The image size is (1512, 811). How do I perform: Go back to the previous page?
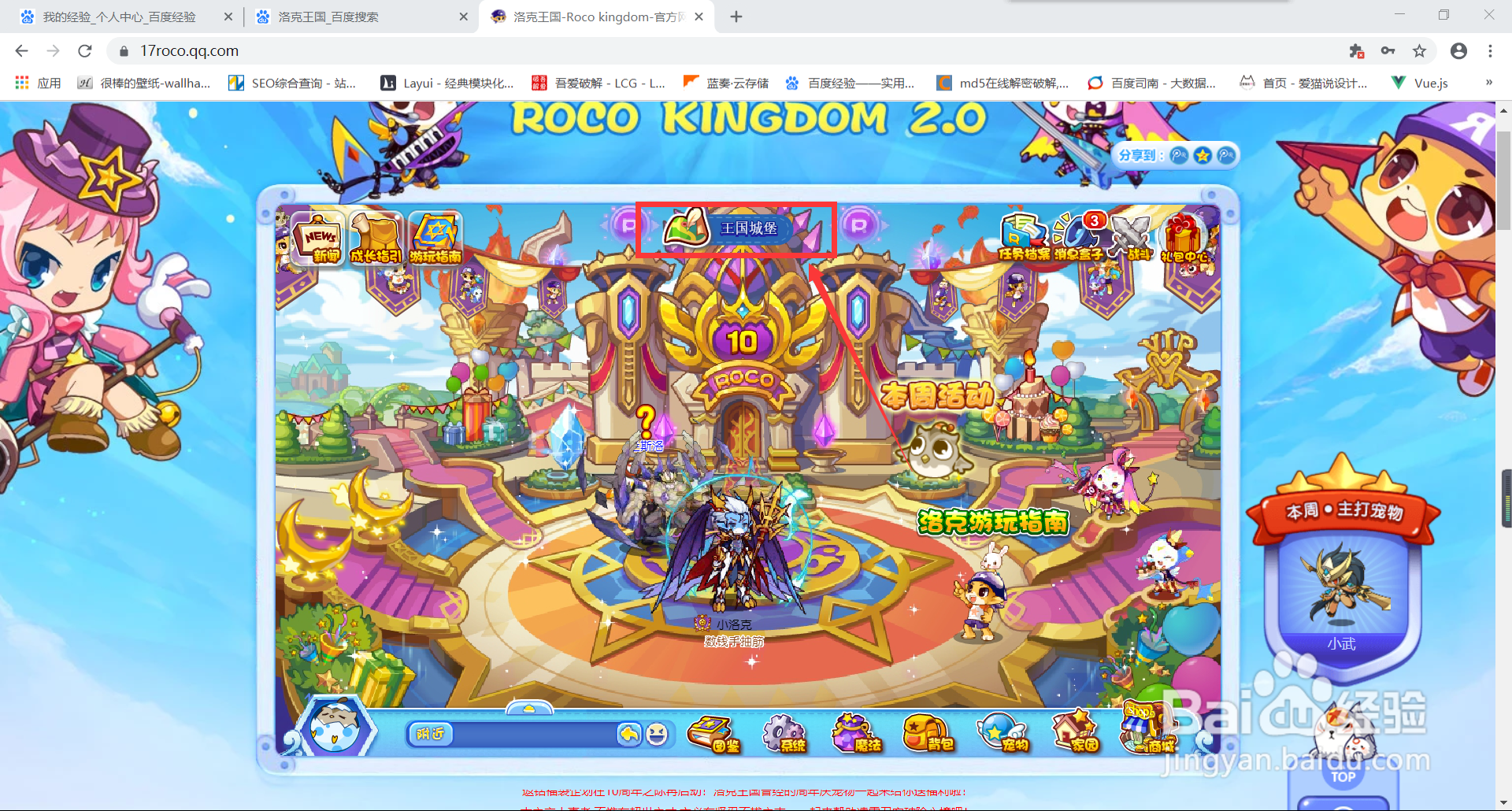tap(22, 51)
